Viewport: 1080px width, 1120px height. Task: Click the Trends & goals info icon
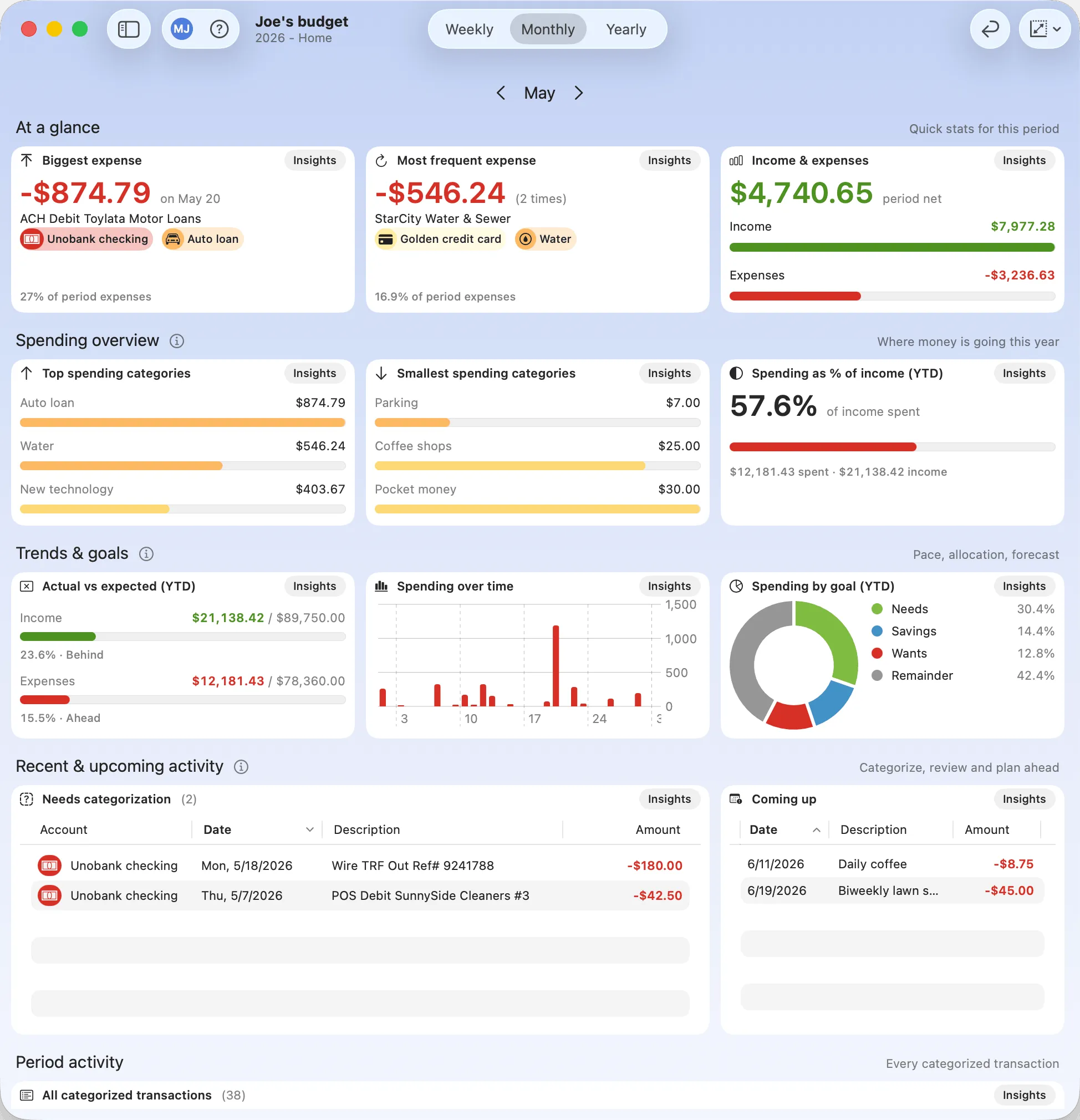click(x=146, y=554)
